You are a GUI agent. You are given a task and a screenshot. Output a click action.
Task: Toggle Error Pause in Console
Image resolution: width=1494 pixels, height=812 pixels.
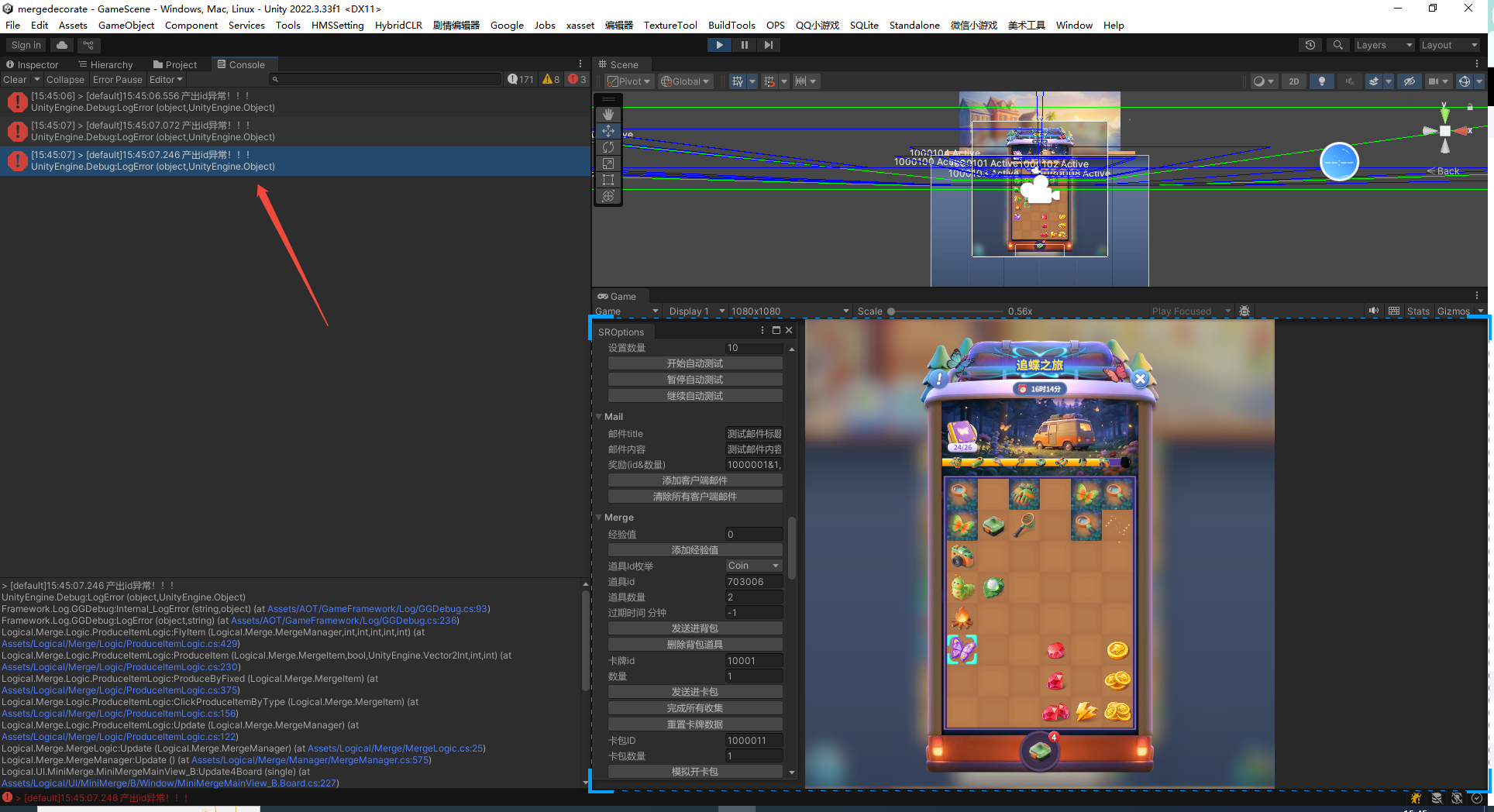click(x=118, y=80)
